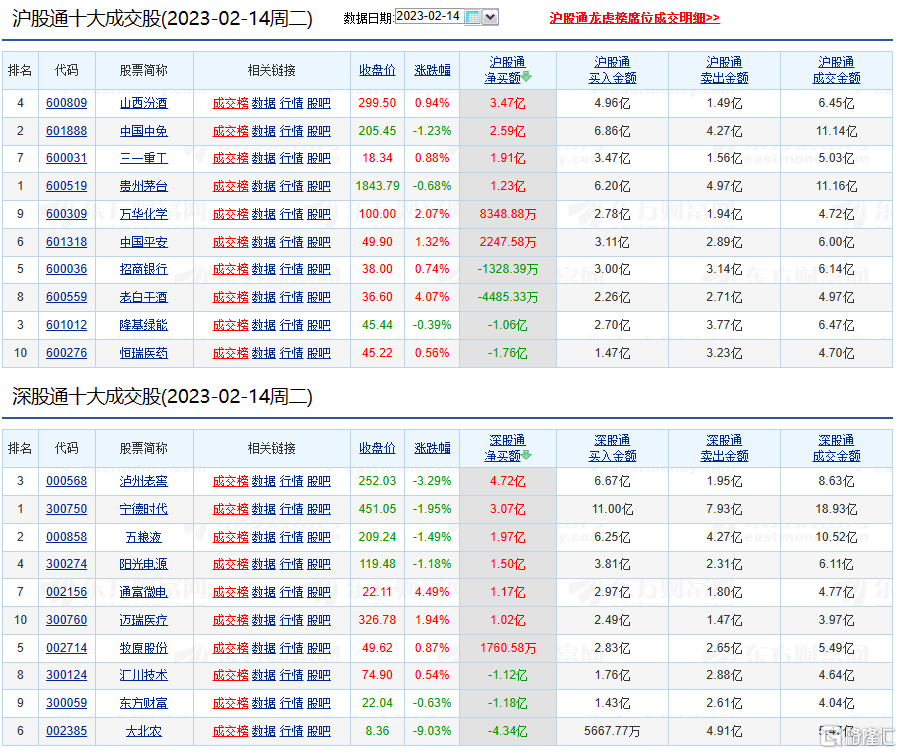The image size is (902, 754).
Task: Open stock code 600809
Action: tap(67, 103)
